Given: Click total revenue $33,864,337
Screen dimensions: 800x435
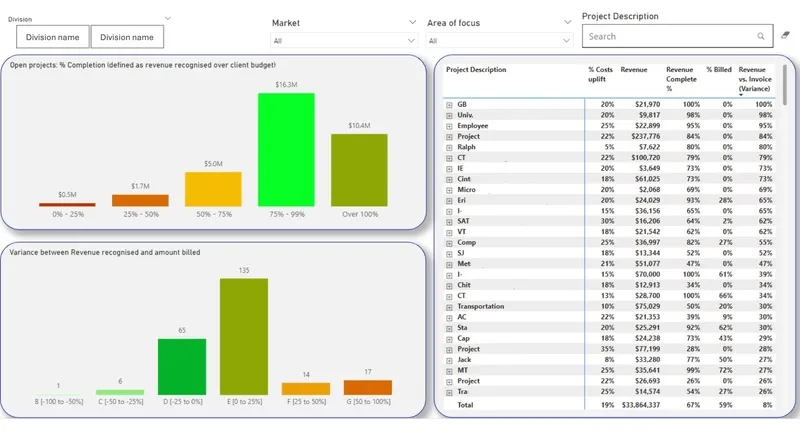Looking at the screenshot, I should coord(641,405).
